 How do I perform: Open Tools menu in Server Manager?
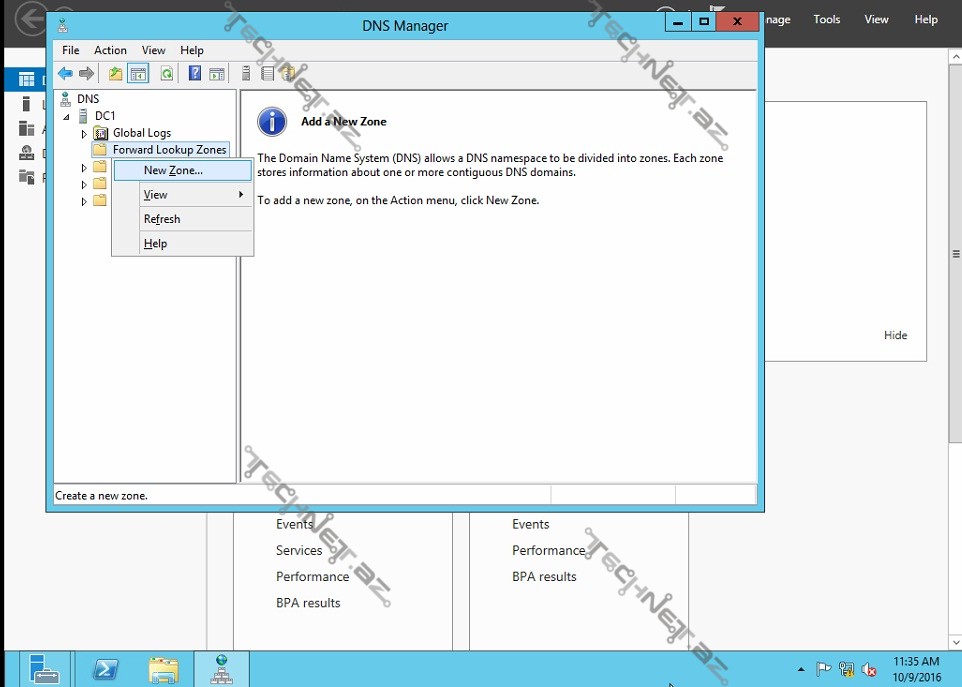click(827, 19)
